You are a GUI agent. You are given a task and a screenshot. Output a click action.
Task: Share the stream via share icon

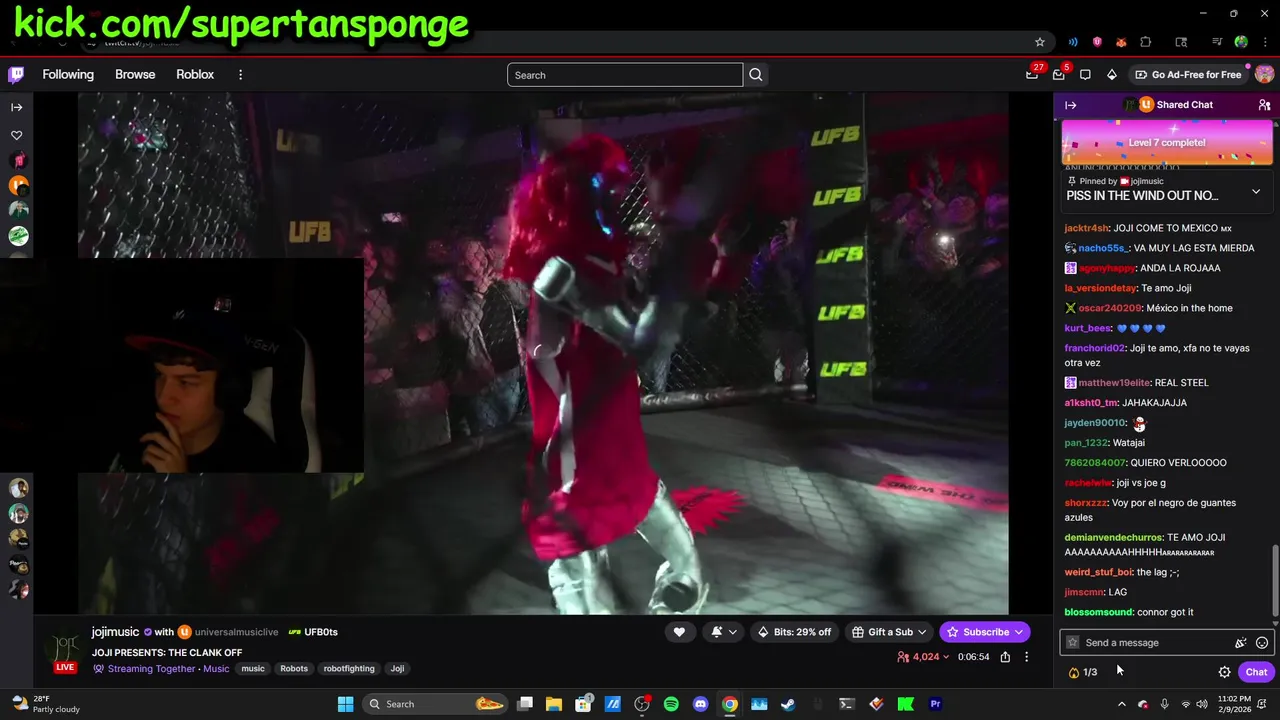pos(1005,657)
